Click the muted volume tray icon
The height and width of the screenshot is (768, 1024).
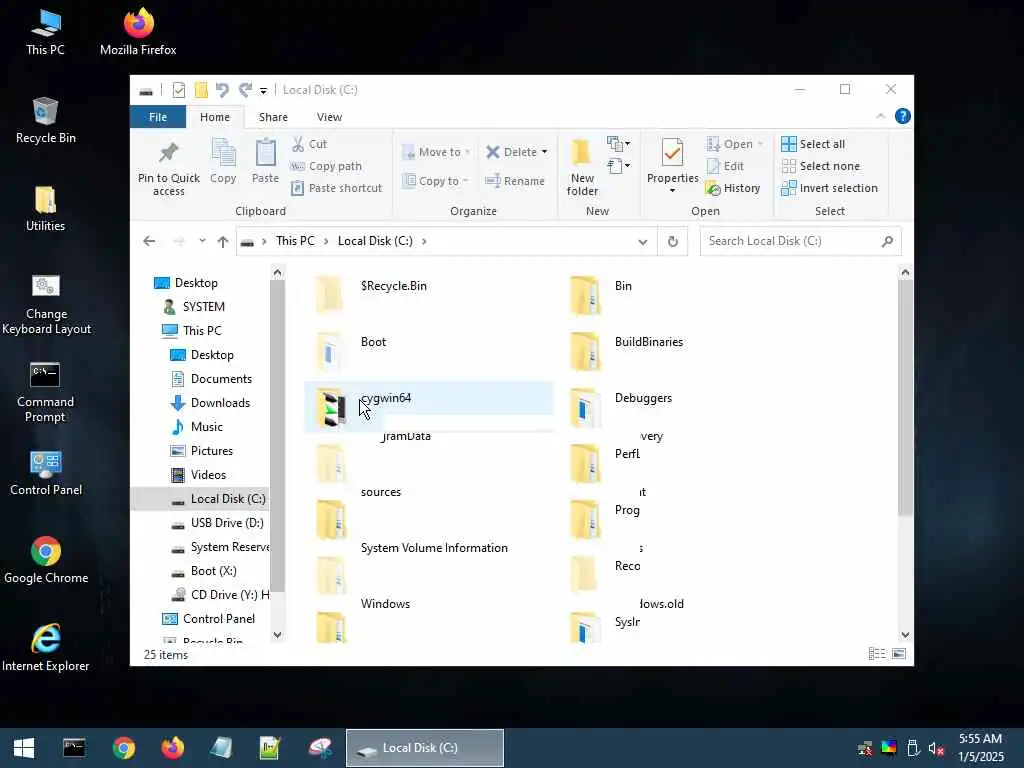936,748
